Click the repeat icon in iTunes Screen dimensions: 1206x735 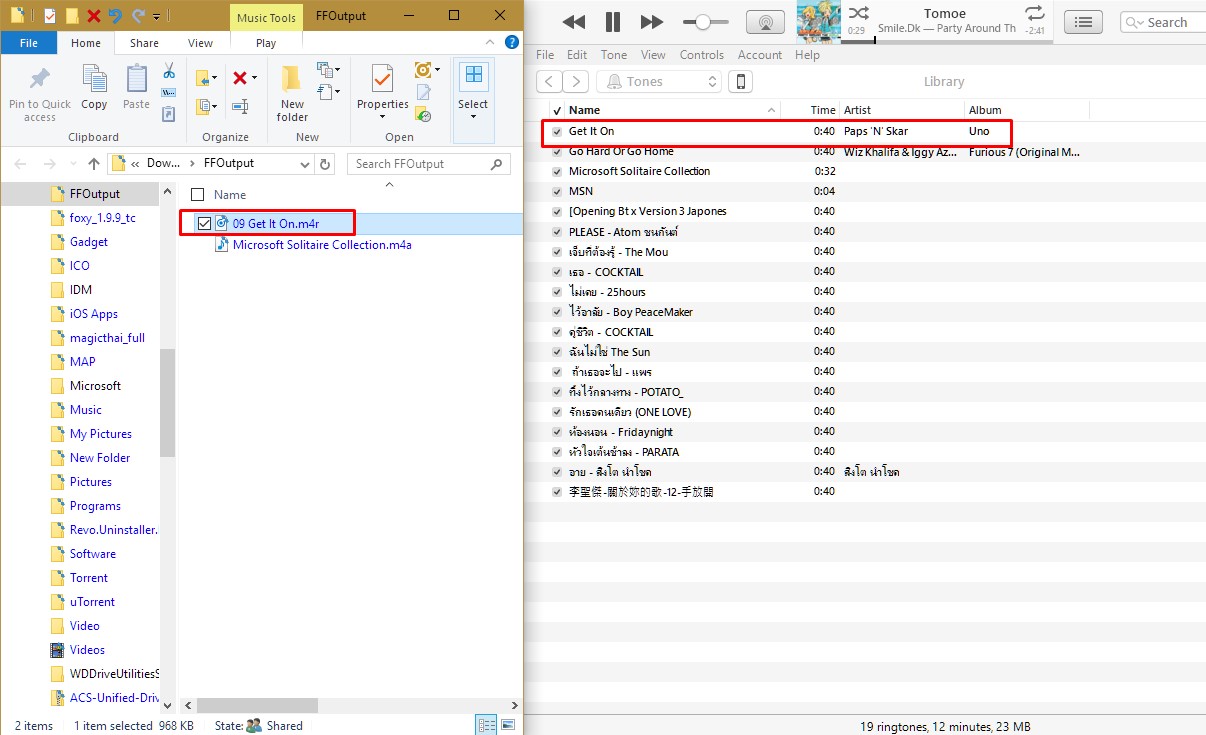(x=1034, y=13)
